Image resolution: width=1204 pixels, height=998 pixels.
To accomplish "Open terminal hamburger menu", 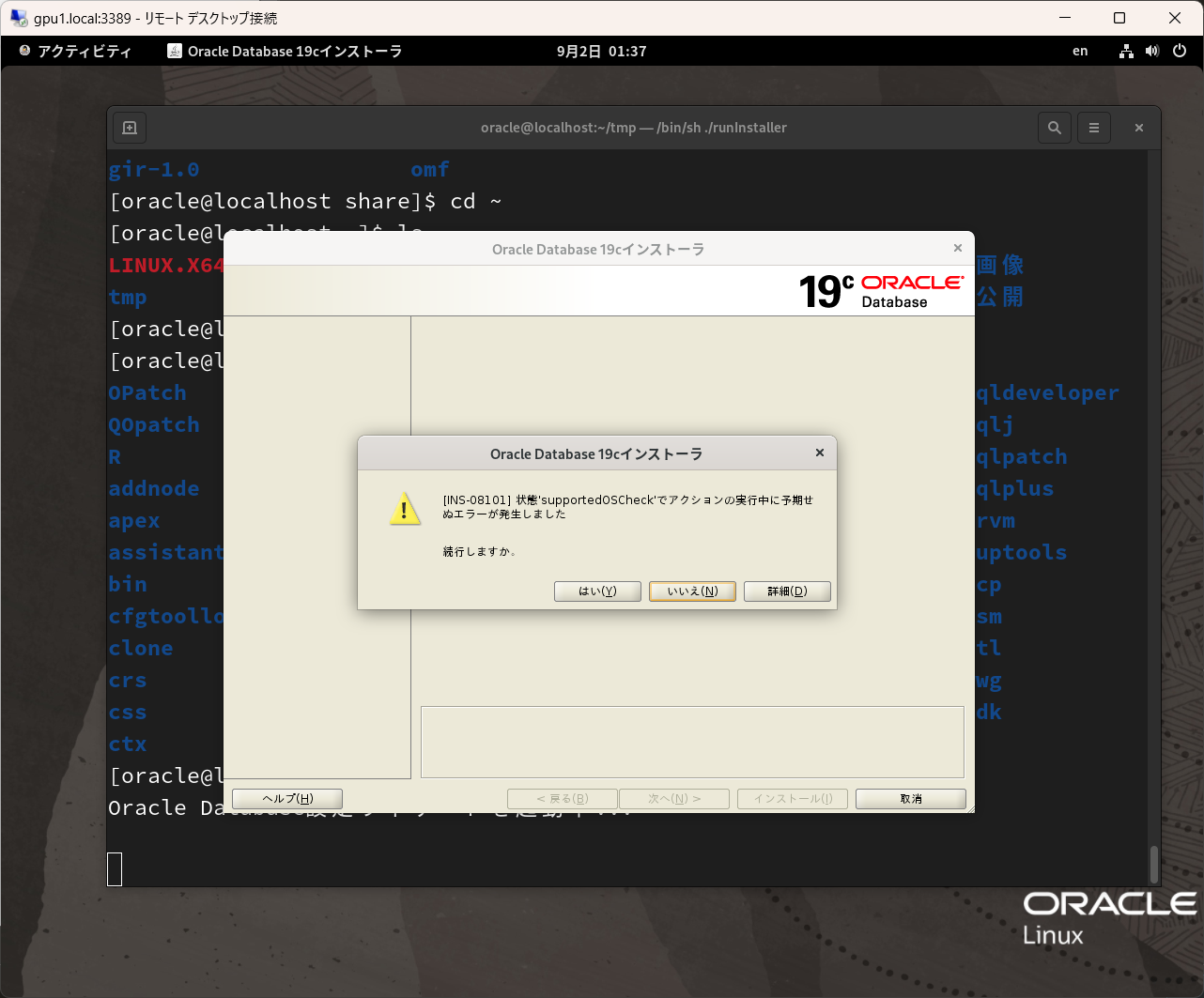I will [x=1094, y=128].
